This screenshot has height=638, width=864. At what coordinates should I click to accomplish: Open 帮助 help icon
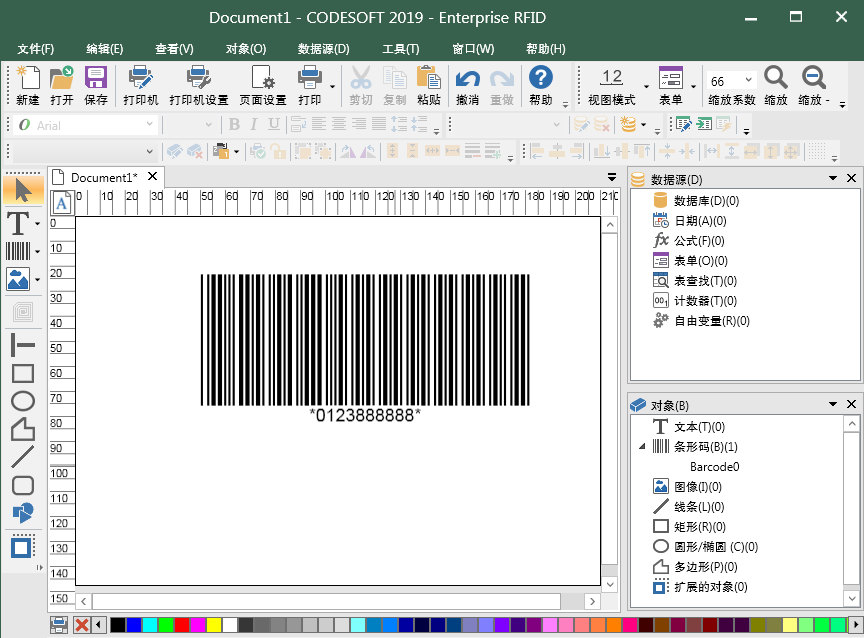(x=541, y=85)
